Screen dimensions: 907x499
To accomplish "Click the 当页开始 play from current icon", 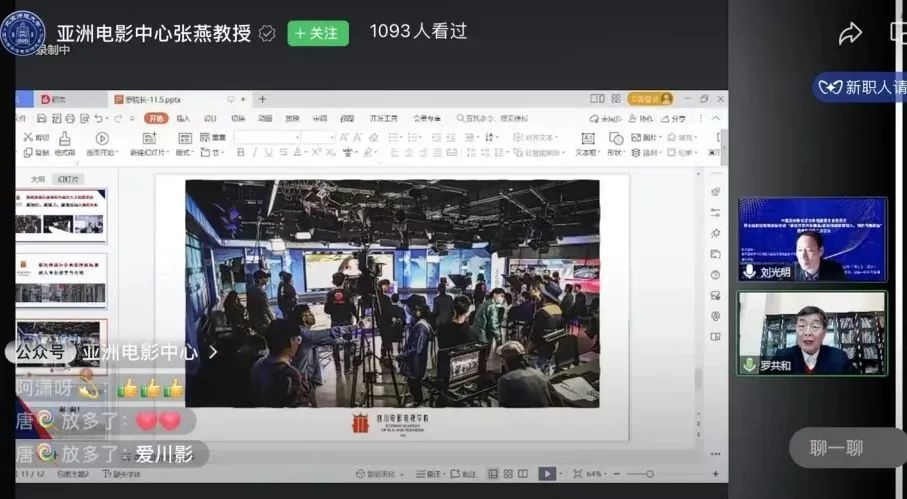I will point(101,138).
